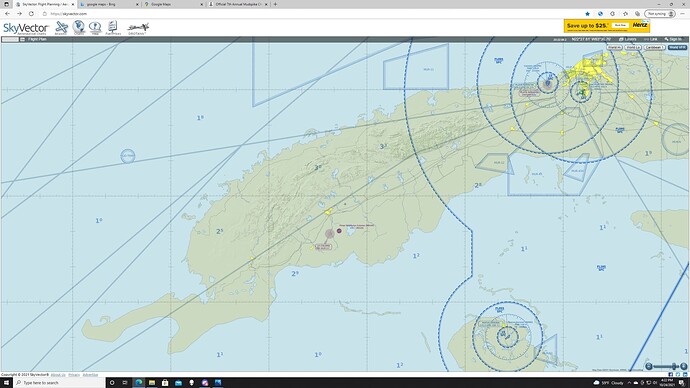Select the World Hi chart
The height and width of the screenshot is (388, 690).
(614, 47)
